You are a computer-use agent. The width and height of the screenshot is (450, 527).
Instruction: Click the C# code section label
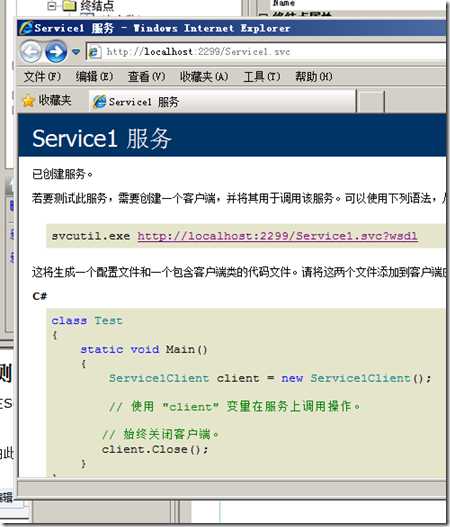pyautogui.click(x=40, y=296)
